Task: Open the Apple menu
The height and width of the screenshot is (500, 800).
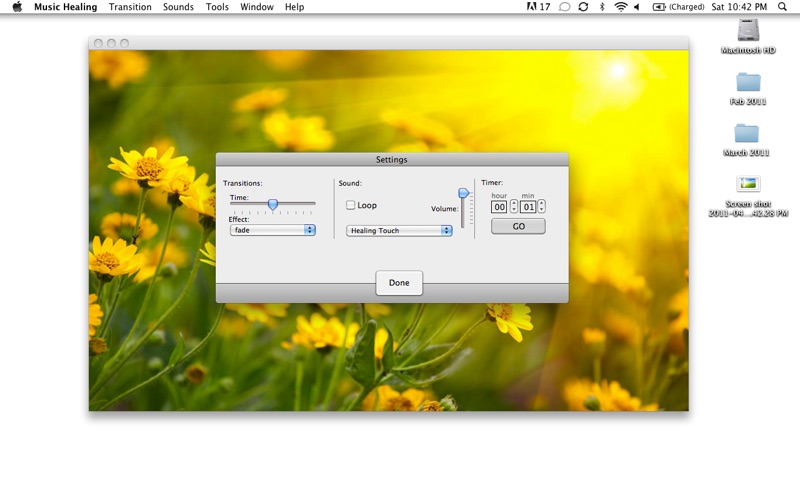Action: tap(17, 7)
